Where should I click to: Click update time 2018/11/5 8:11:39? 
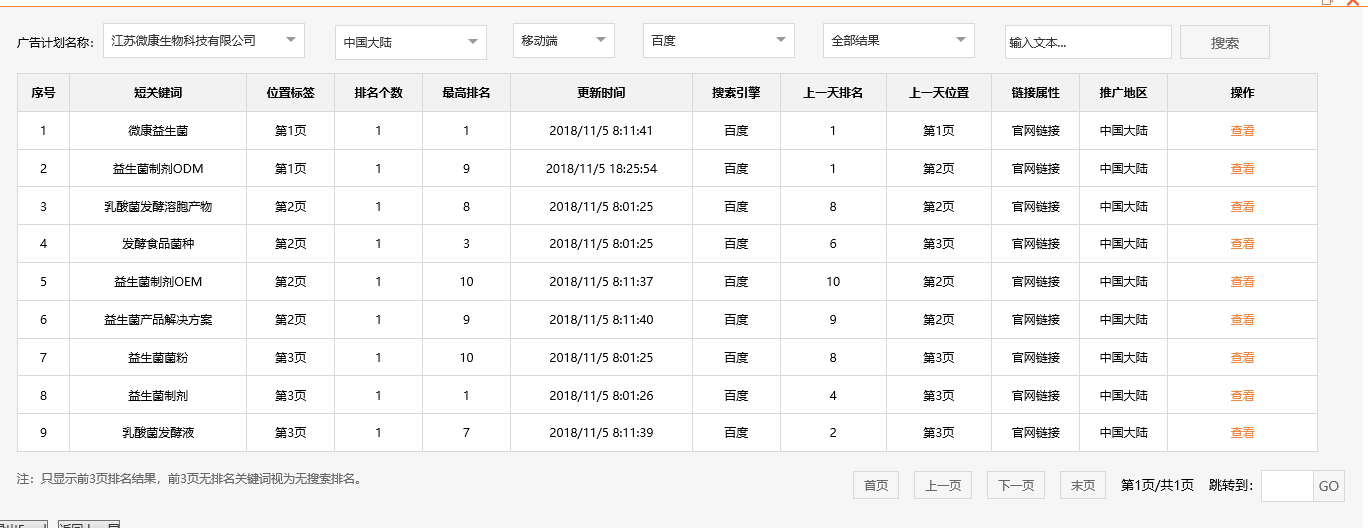[601, 432]
